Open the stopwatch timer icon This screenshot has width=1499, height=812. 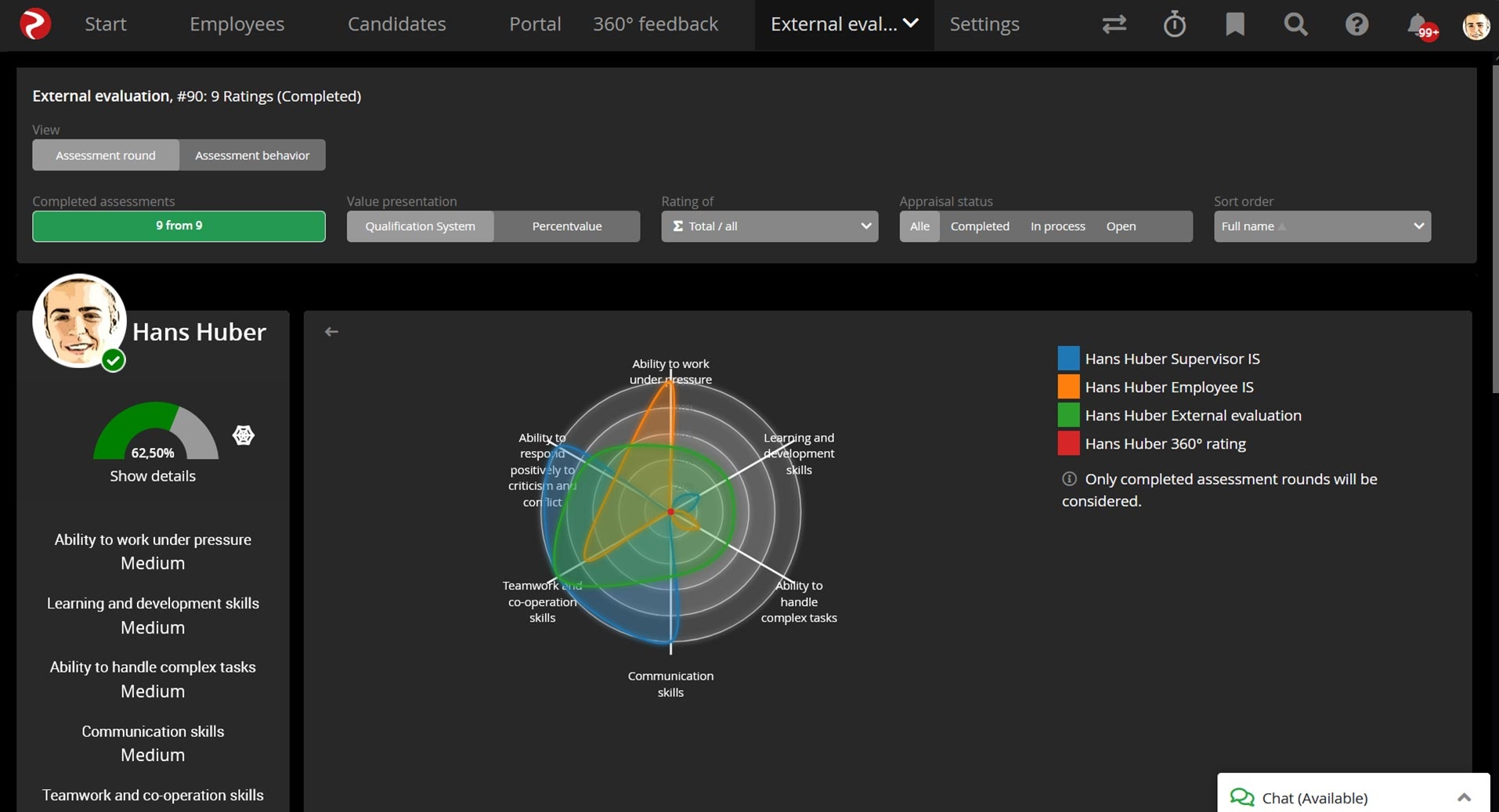point(1174,24)
